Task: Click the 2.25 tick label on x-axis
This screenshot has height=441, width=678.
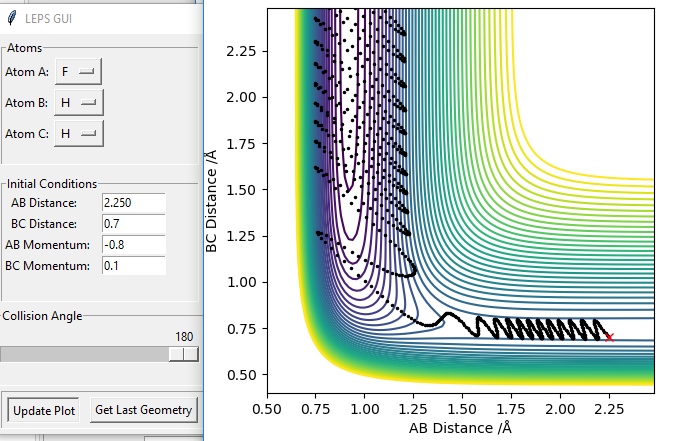Action: tap(609, 409)
